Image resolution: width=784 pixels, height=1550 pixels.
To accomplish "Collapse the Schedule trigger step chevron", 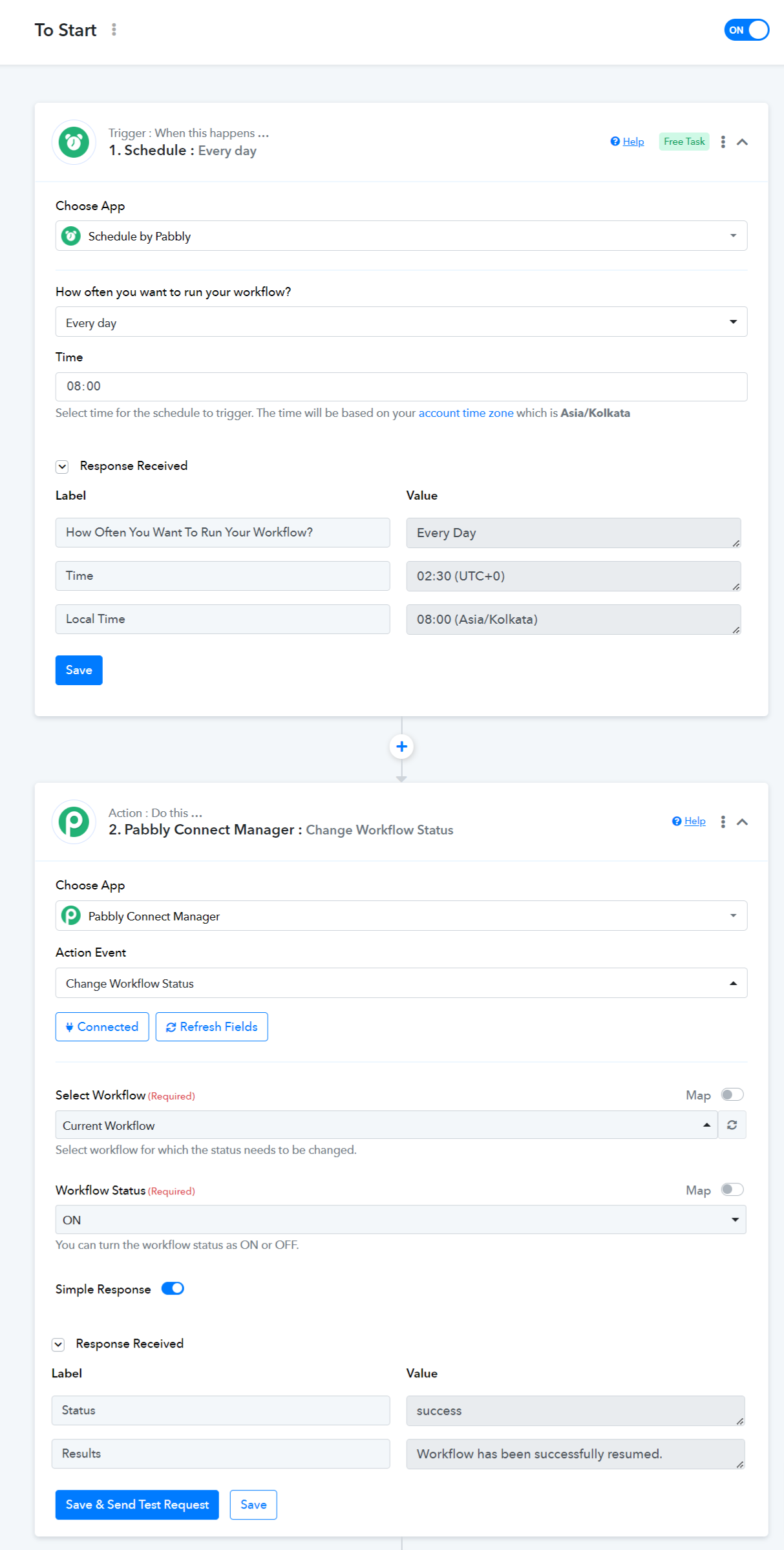I will (x=743, y=142).
